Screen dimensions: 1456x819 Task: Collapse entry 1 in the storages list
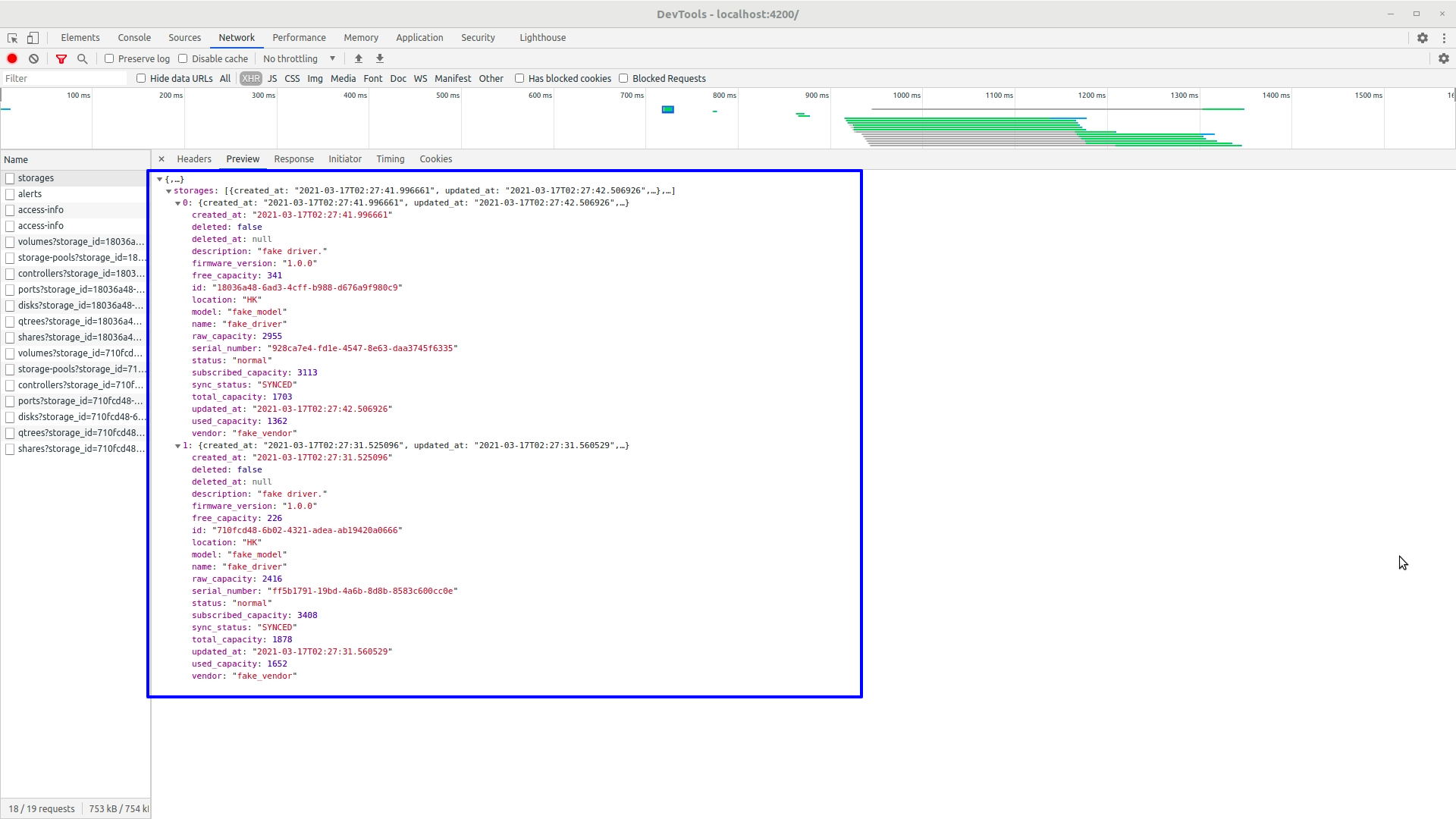click(179, 445)
